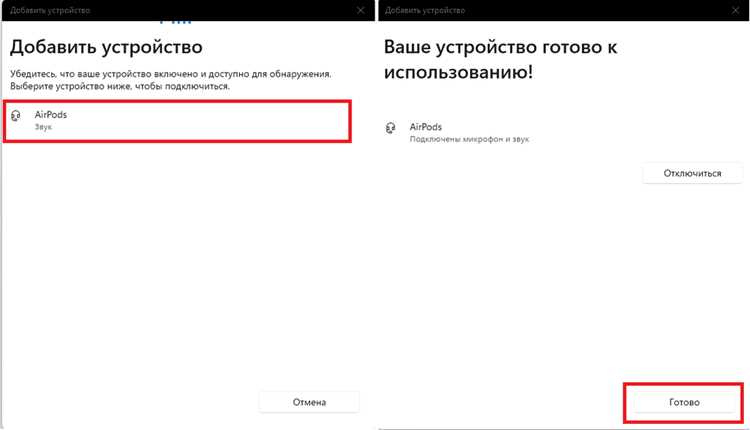The image size is (750, 430).
Task: Click 'Добавить устройство' heading in left dialog
Action: point(106,47)
